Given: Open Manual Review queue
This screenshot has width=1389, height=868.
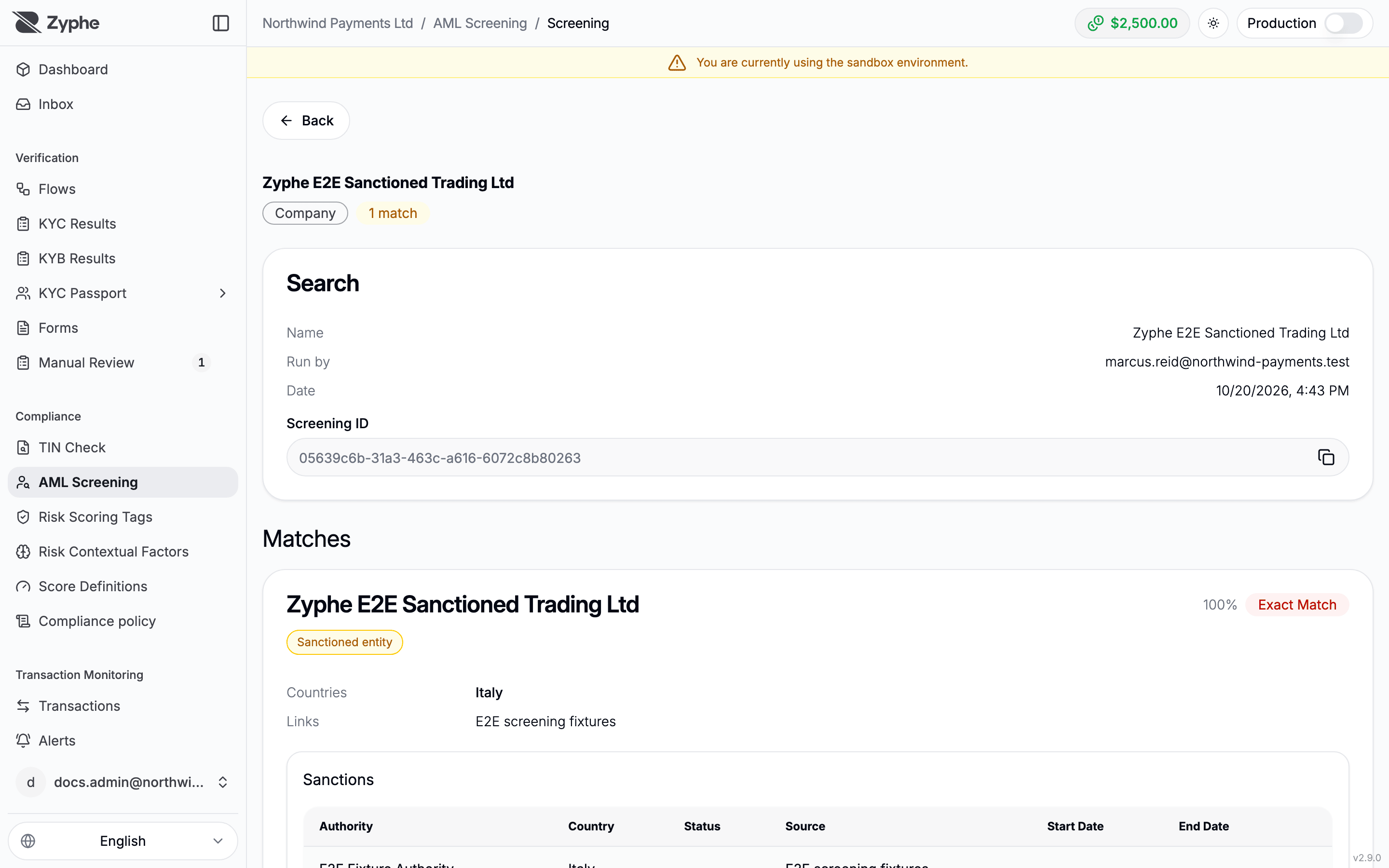Looking at the screenshot, I should pos(123,363).
